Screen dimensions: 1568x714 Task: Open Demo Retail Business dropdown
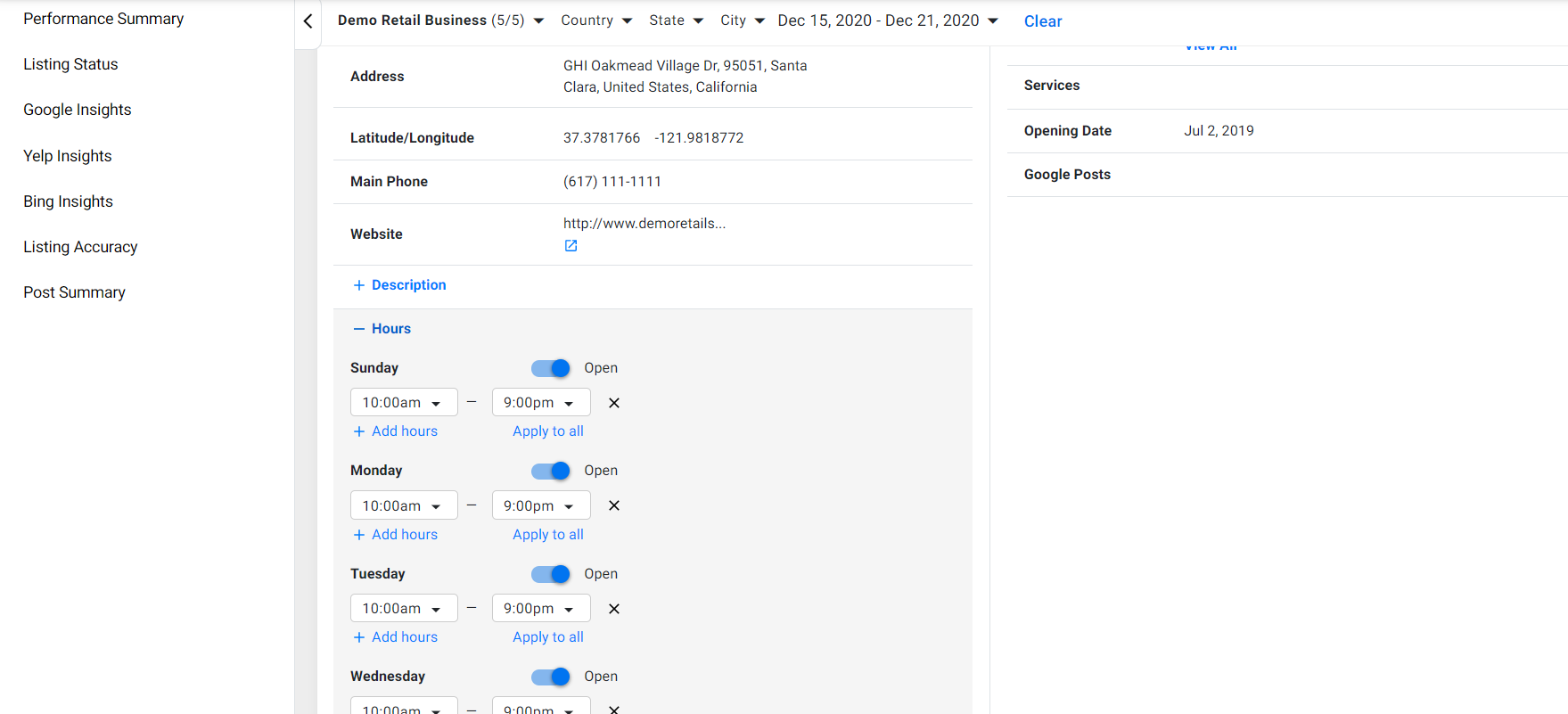click(440, 21)
